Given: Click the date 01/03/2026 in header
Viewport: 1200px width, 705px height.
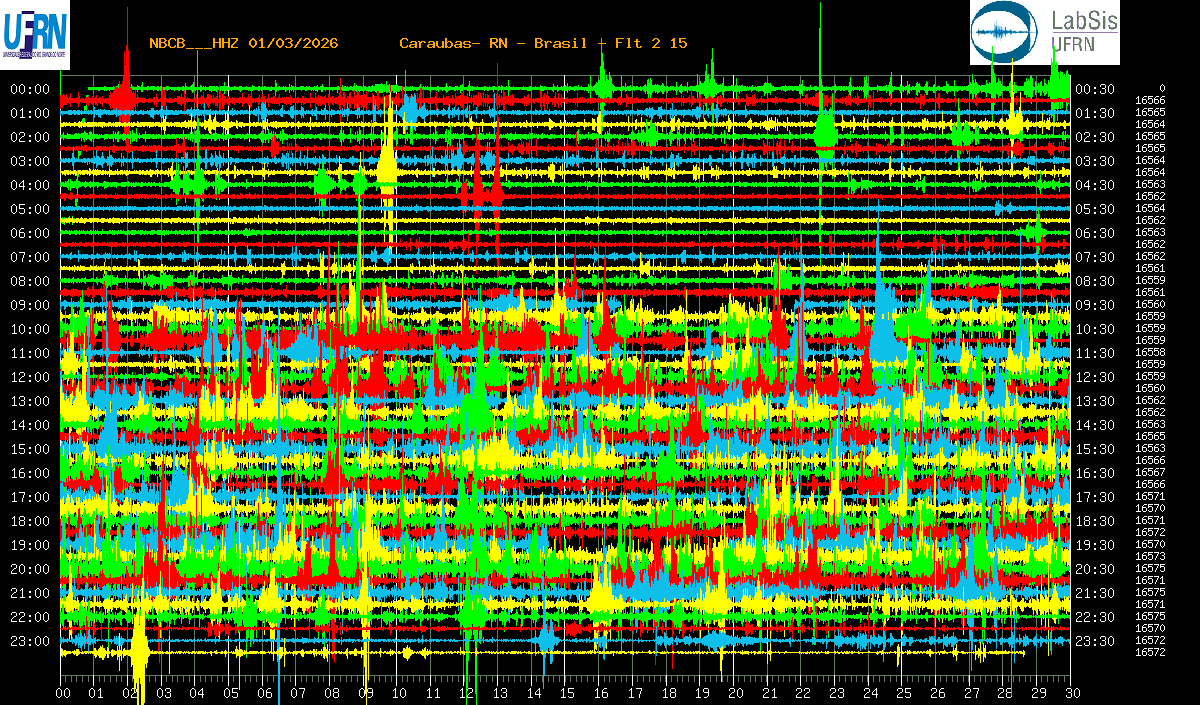Looking at the screenshot, I should [x=293, y=43].
